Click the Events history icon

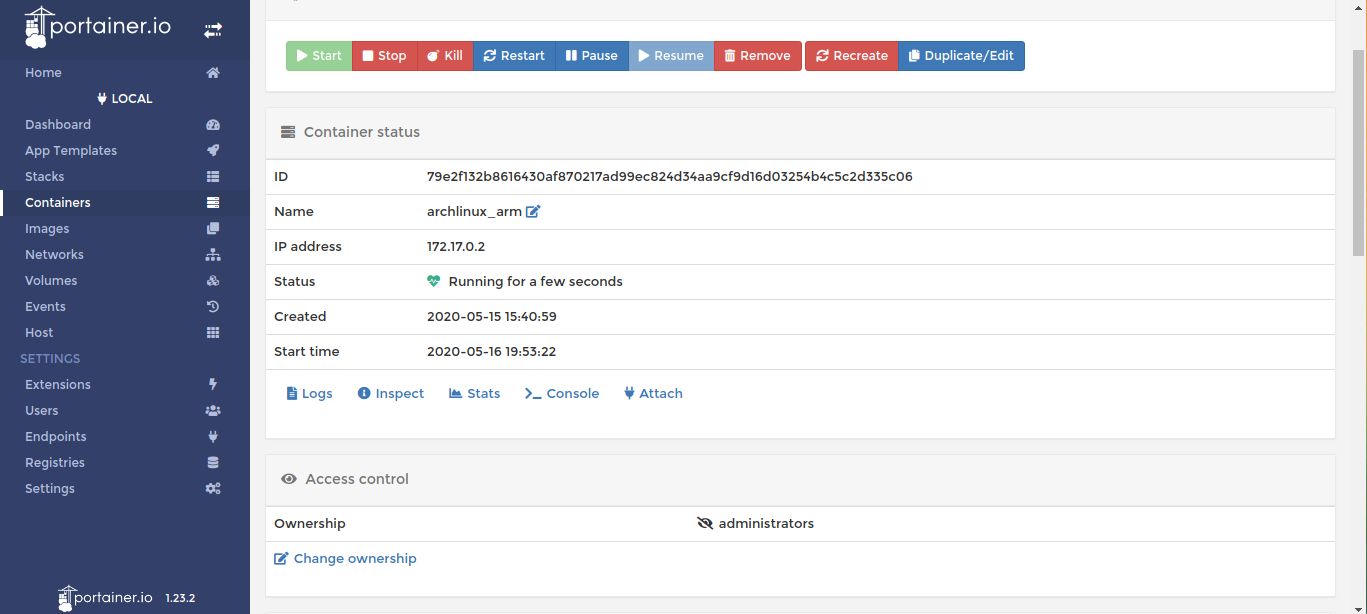212,307
